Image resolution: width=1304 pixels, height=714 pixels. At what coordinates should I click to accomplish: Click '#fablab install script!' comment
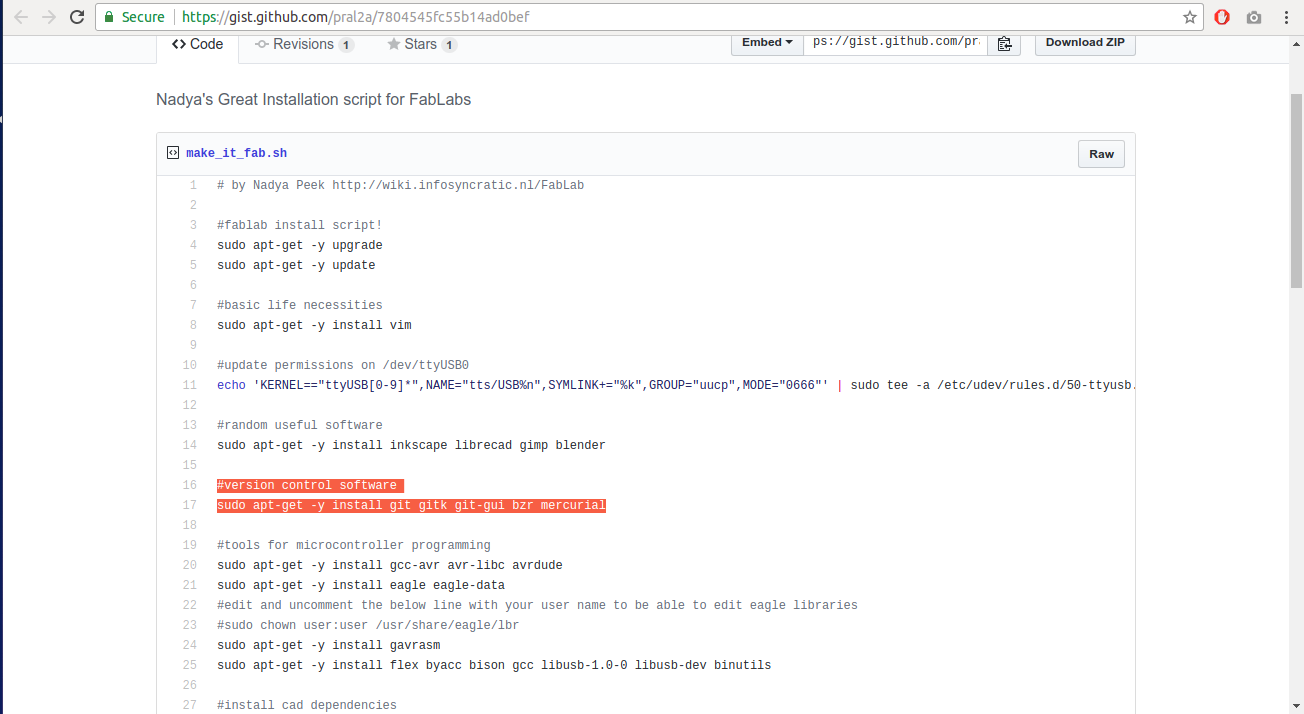(299, 225)
